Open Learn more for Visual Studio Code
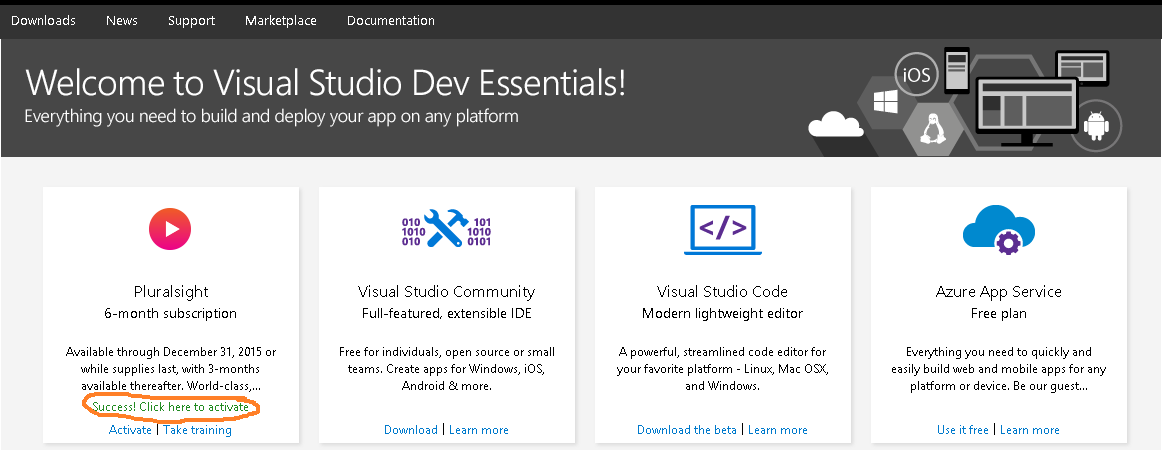This screenshot has width=1162, height=450. click(x=778, y=430)
